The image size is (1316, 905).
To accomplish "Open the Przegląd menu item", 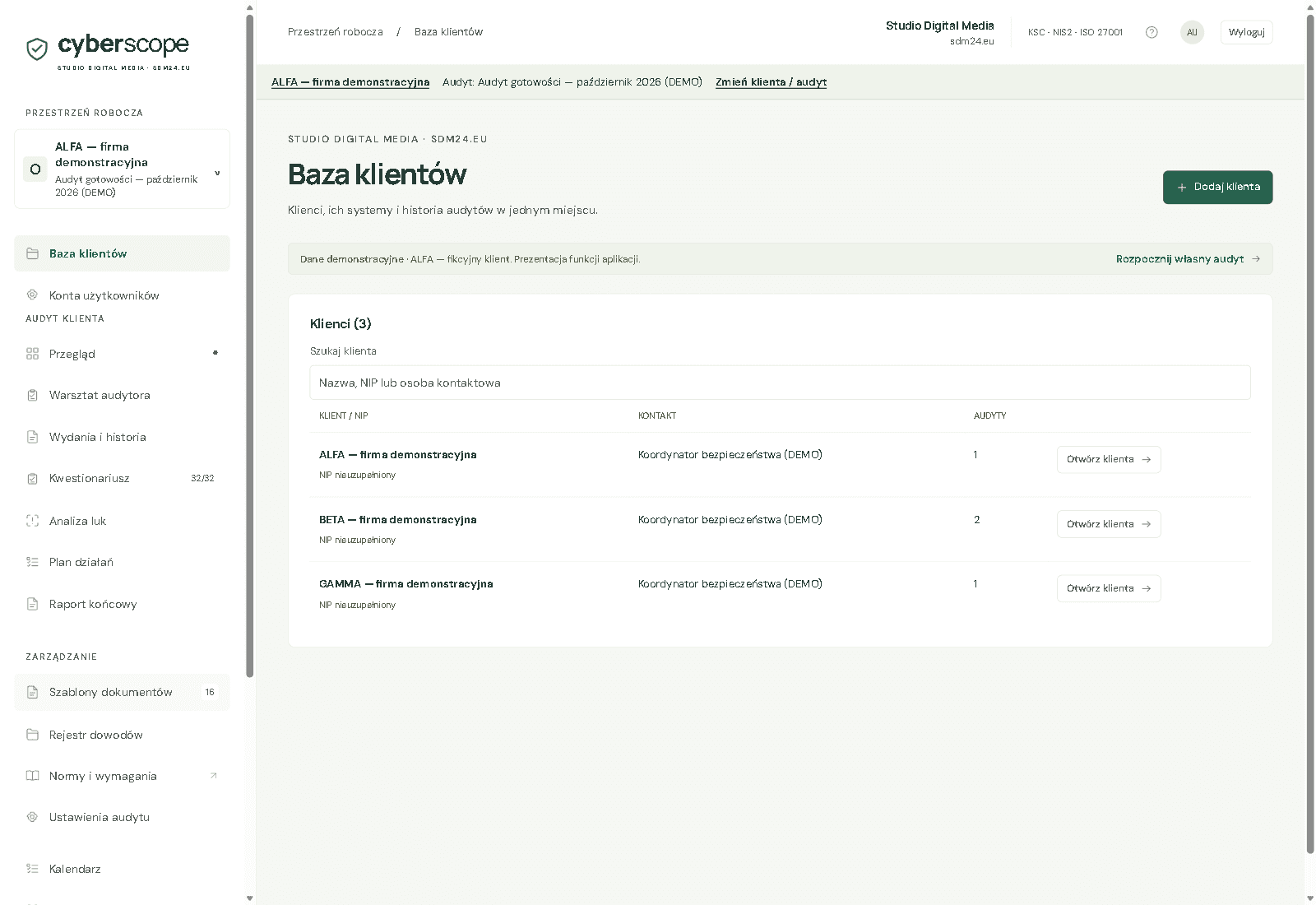I will tap(122, 354).
